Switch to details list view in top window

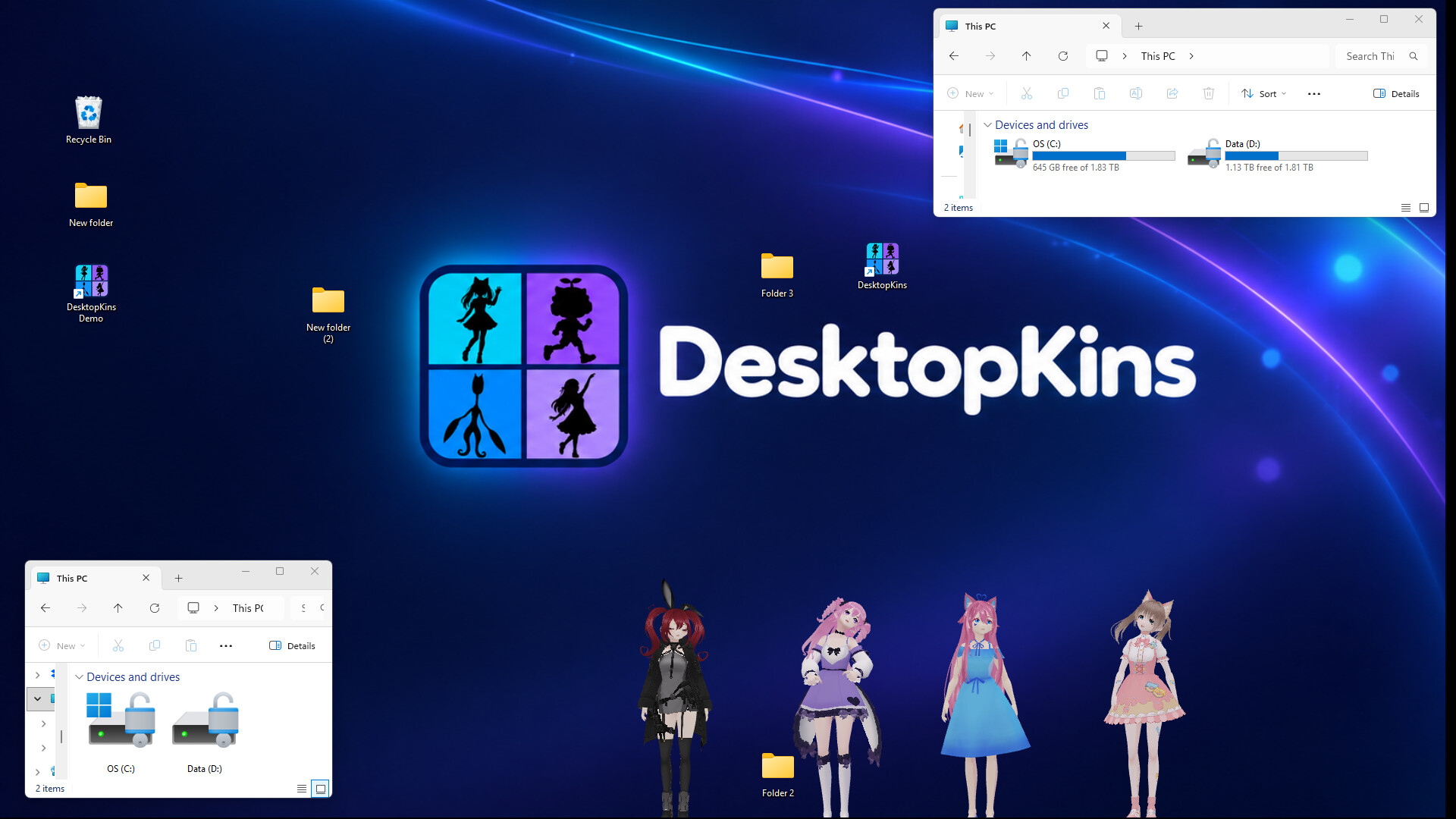tap(1406, 208)
